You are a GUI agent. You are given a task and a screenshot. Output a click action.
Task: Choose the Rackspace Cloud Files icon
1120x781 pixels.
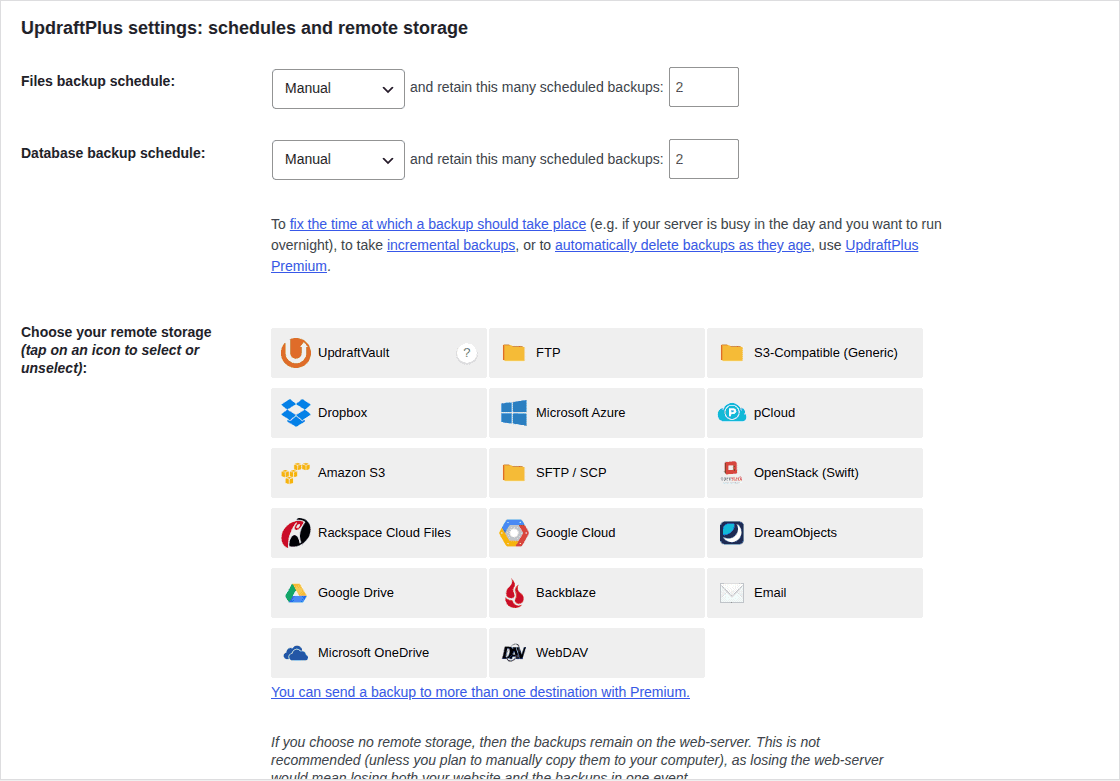296,532
